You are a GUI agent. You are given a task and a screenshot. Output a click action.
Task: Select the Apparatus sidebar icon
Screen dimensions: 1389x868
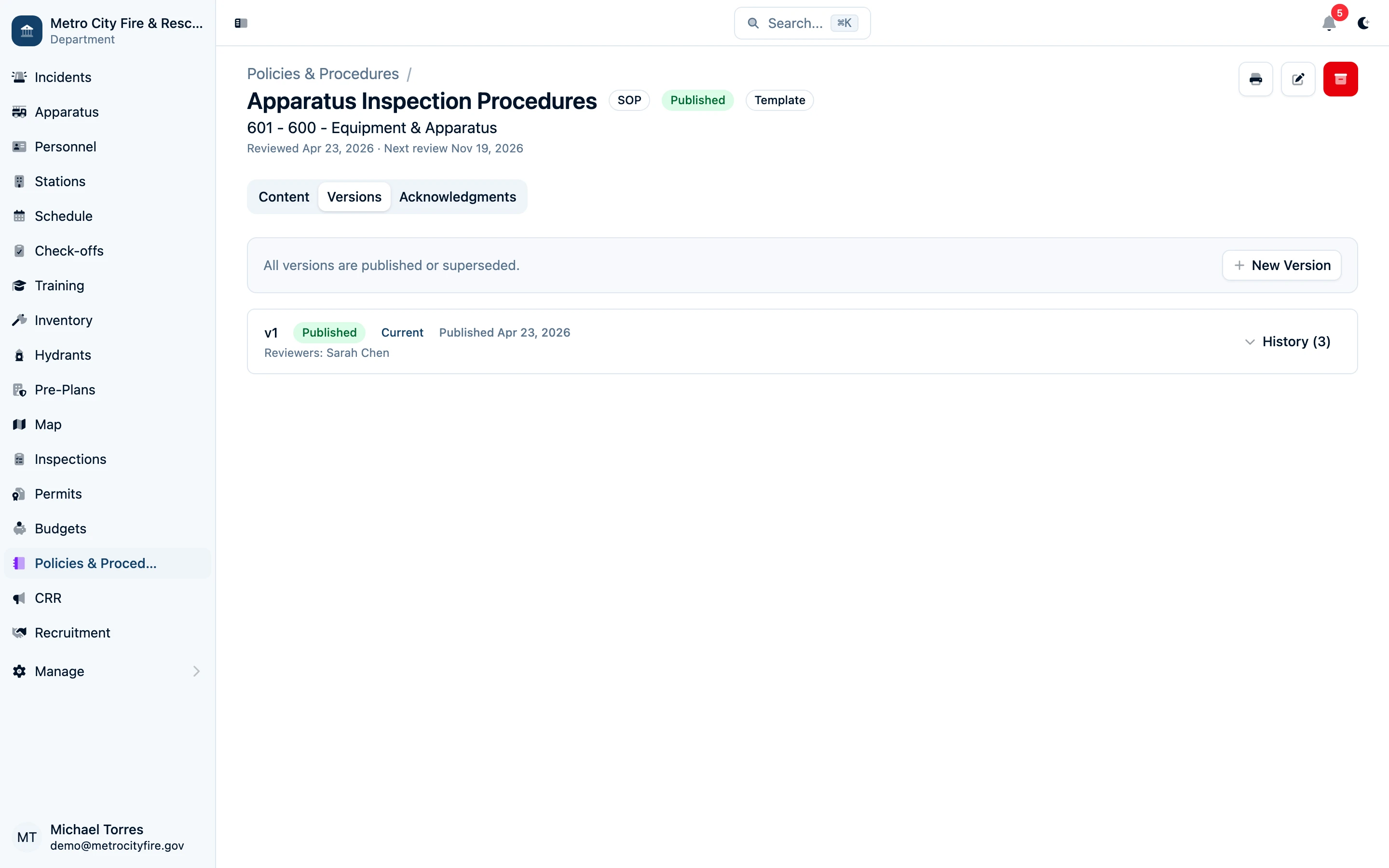pyautogui.click(x=19, y=112)
